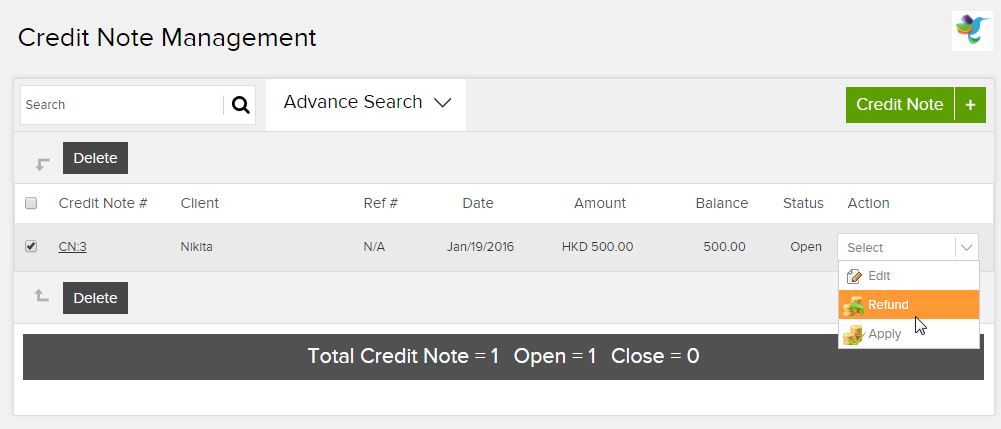1001x429 pixels.
Task: Click the Apply coins icon
Action: (x=853, y=335)
